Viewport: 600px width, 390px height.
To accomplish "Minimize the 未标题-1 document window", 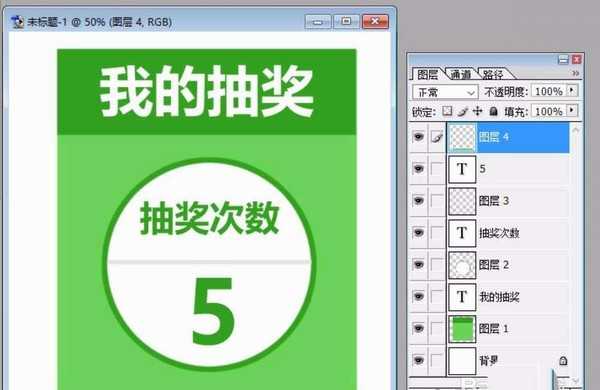I will (x=318, y=21).
